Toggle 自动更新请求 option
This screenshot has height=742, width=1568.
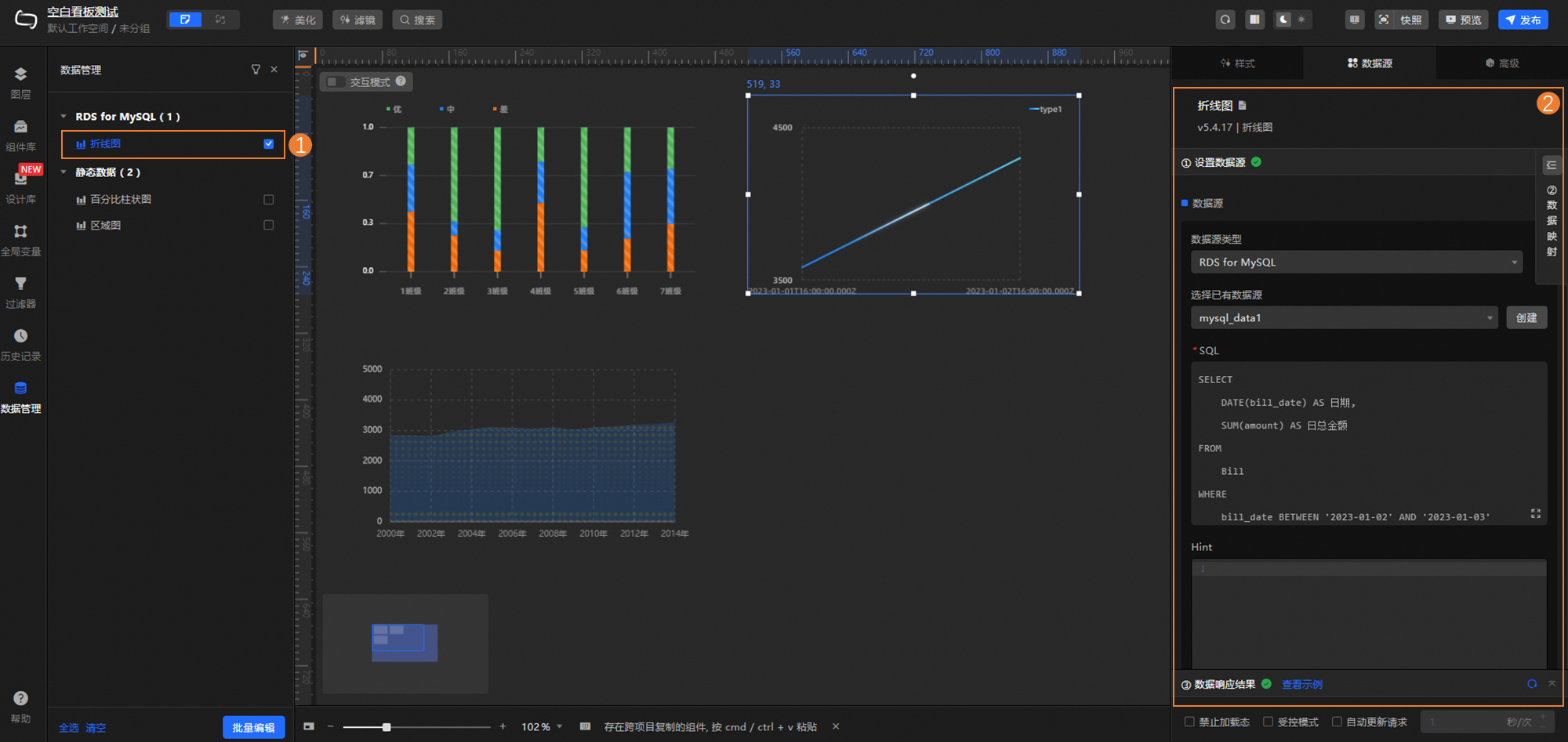click(1336, 722)
